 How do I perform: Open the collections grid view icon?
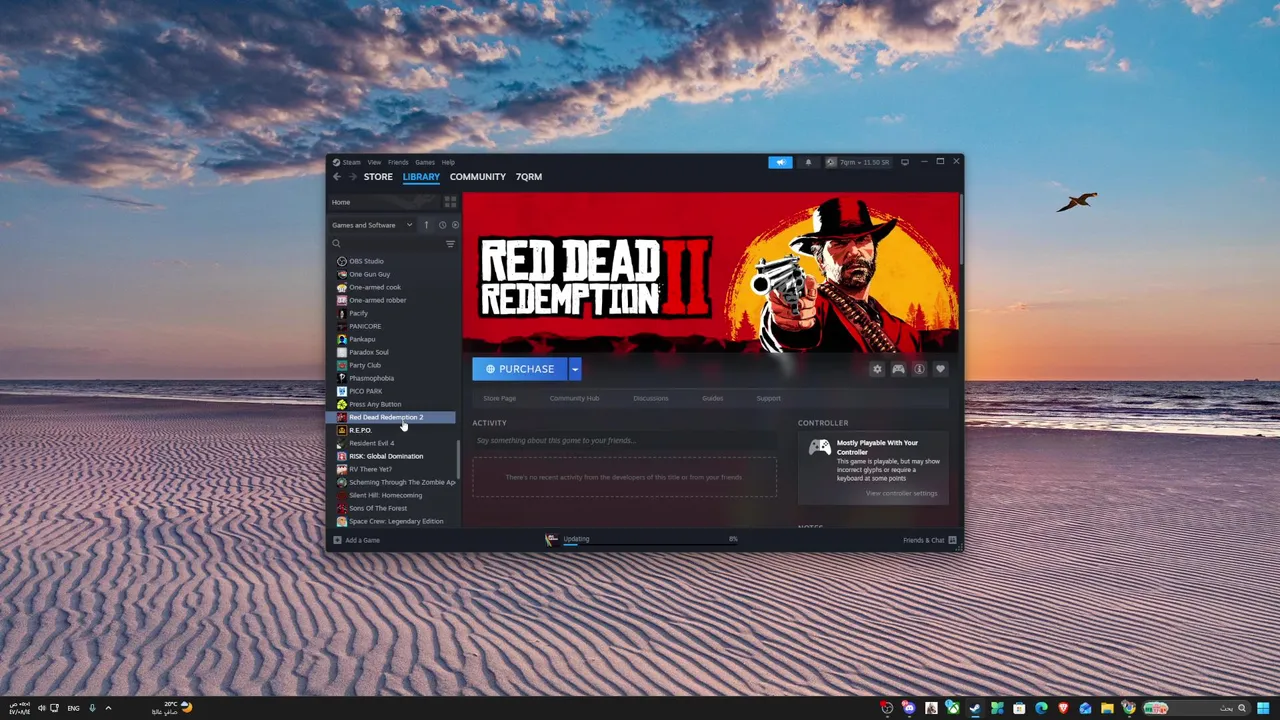click(450, 202)
